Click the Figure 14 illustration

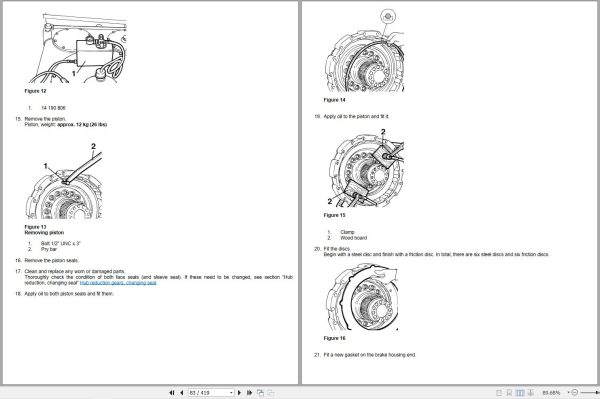tap(365, 51)
